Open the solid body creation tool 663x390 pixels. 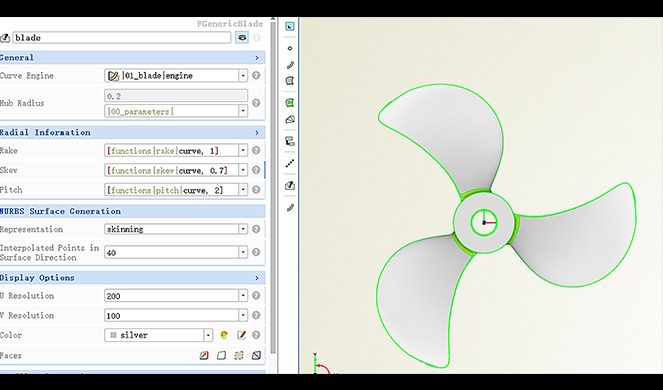pos(290,119)
